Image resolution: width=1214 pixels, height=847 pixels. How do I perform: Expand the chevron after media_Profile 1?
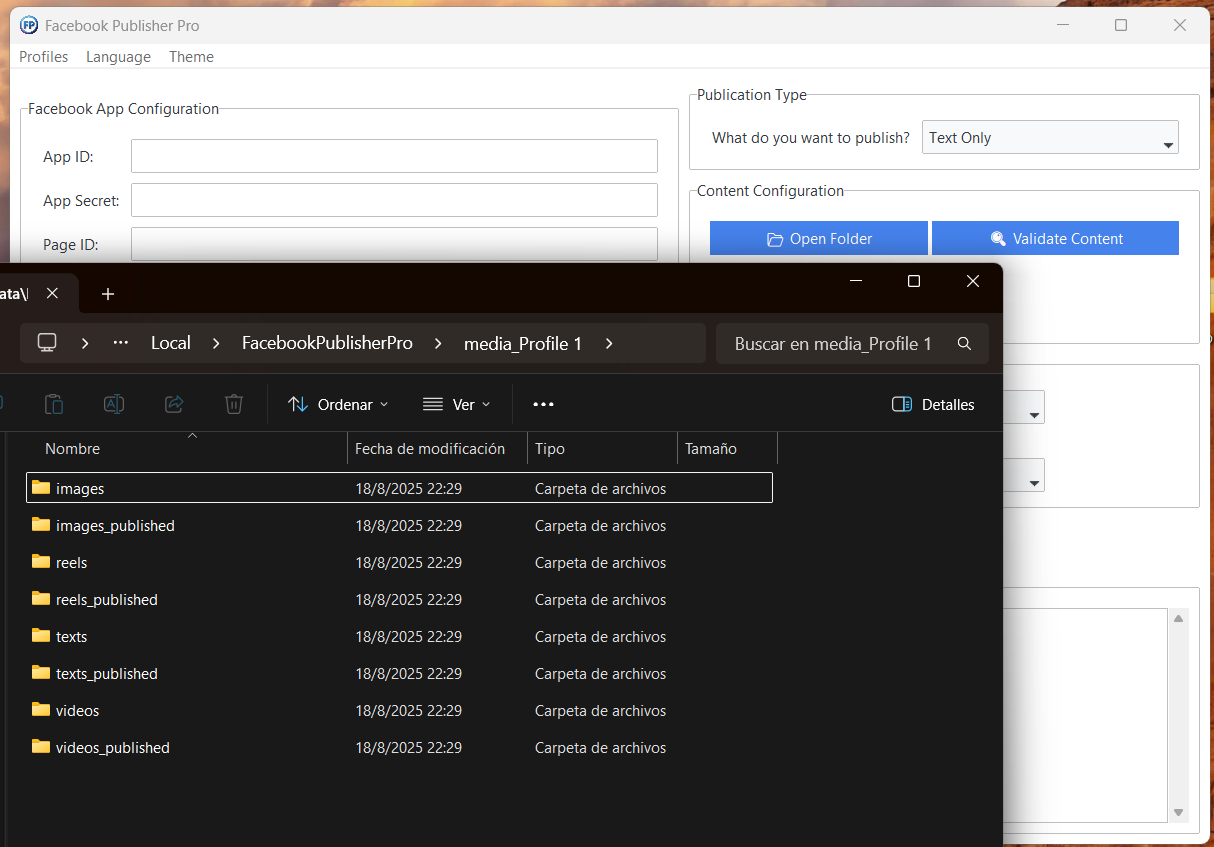click(x=609, y=343)
